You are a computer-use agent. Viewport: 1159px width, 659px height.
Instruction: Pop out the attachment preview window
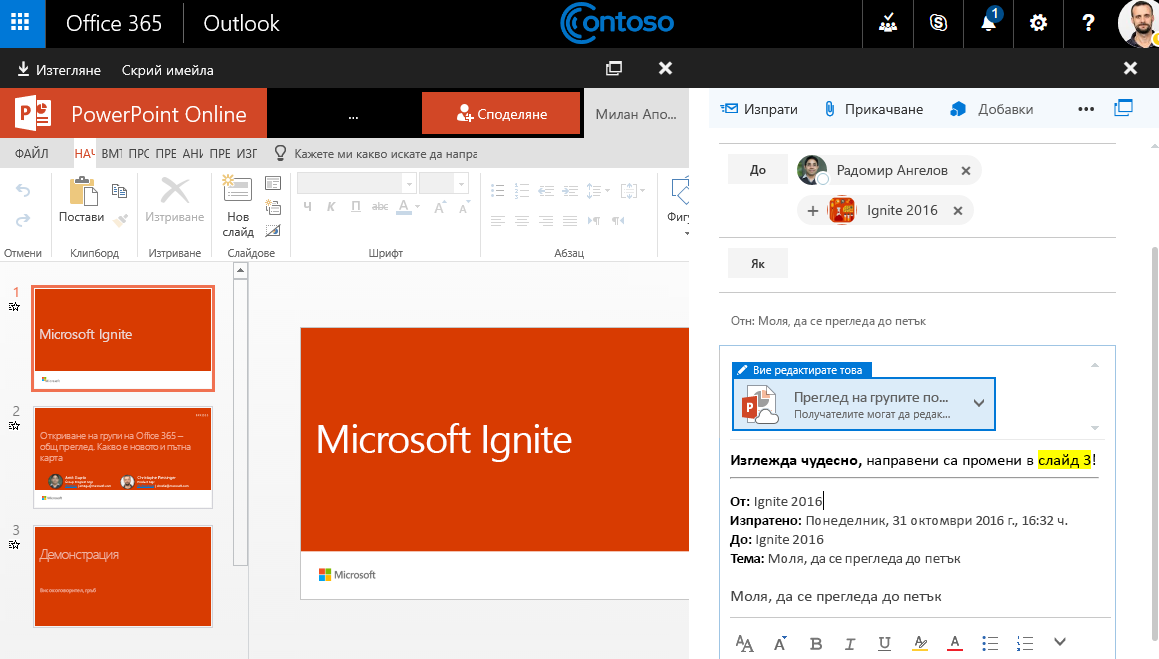click(614, 69)
